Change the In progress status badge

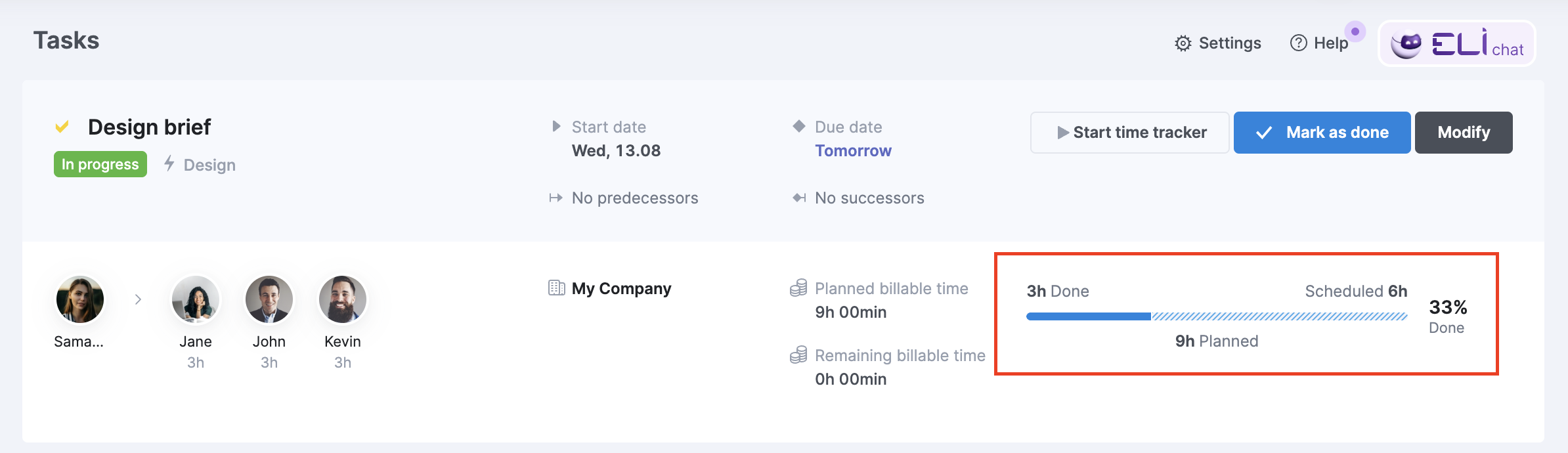point(100,164)
